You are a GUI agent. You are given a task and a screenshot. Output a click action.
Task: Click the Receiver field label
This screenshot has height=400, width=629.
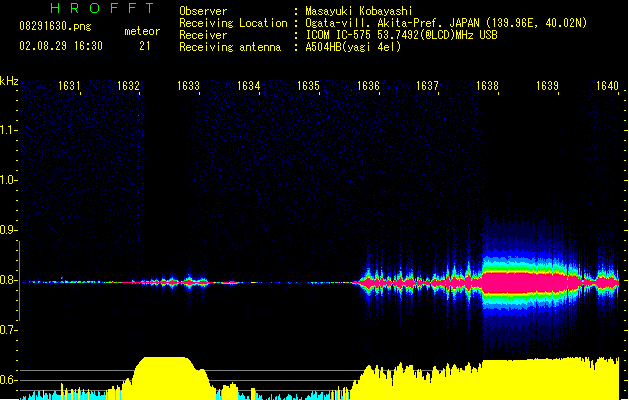click(x=203, y=35)
